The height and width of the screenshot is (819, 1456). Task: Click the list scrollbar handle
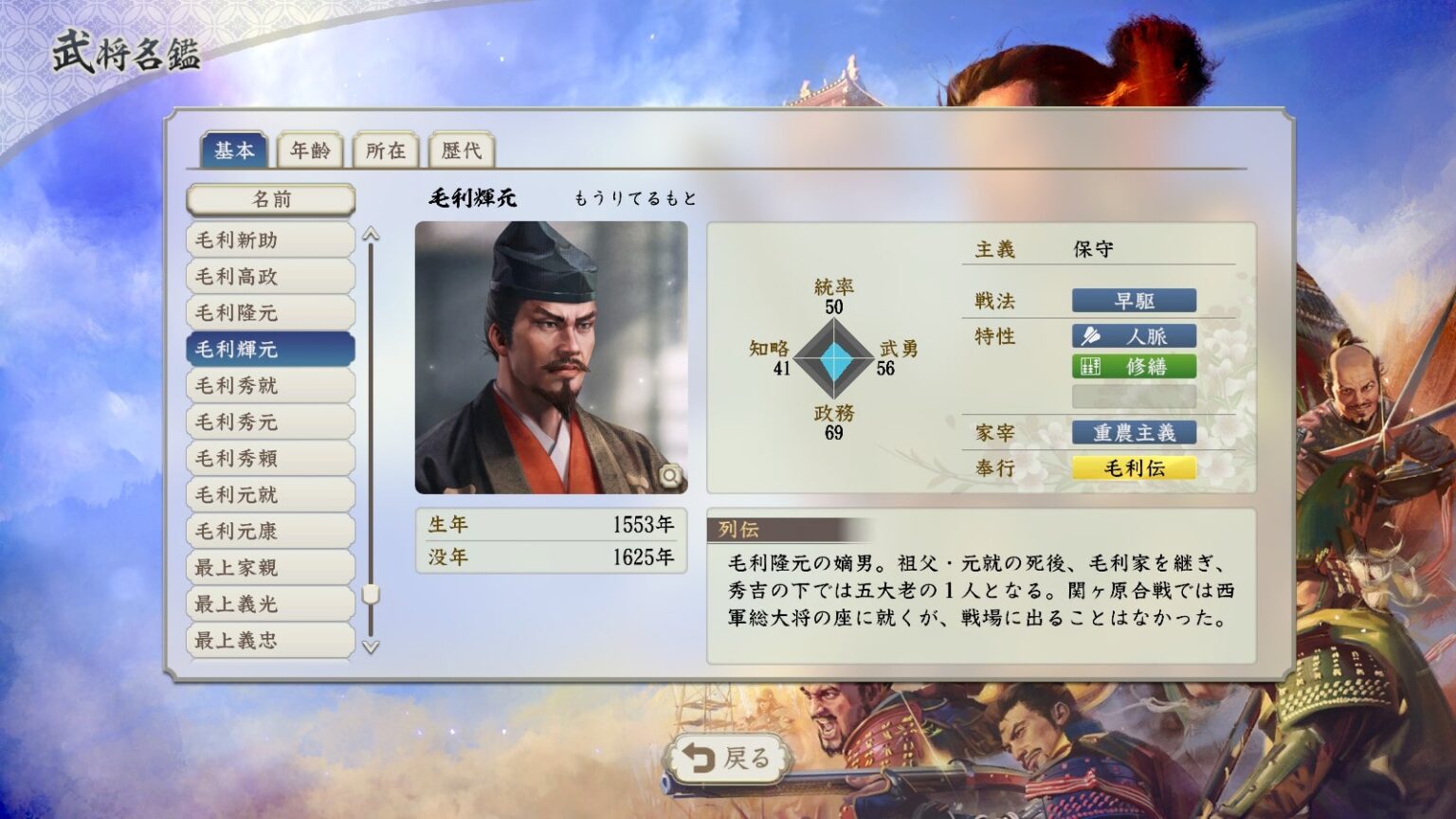tap(372, 594)
